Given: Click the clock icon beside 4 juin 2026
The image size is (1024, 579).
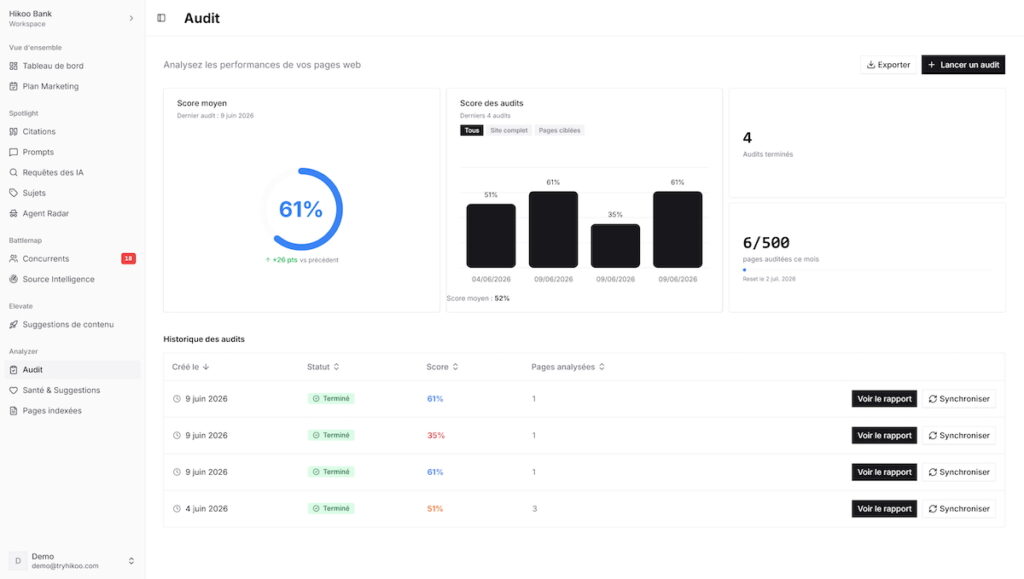Looking at the screenshot, I should tap(176, 509).
